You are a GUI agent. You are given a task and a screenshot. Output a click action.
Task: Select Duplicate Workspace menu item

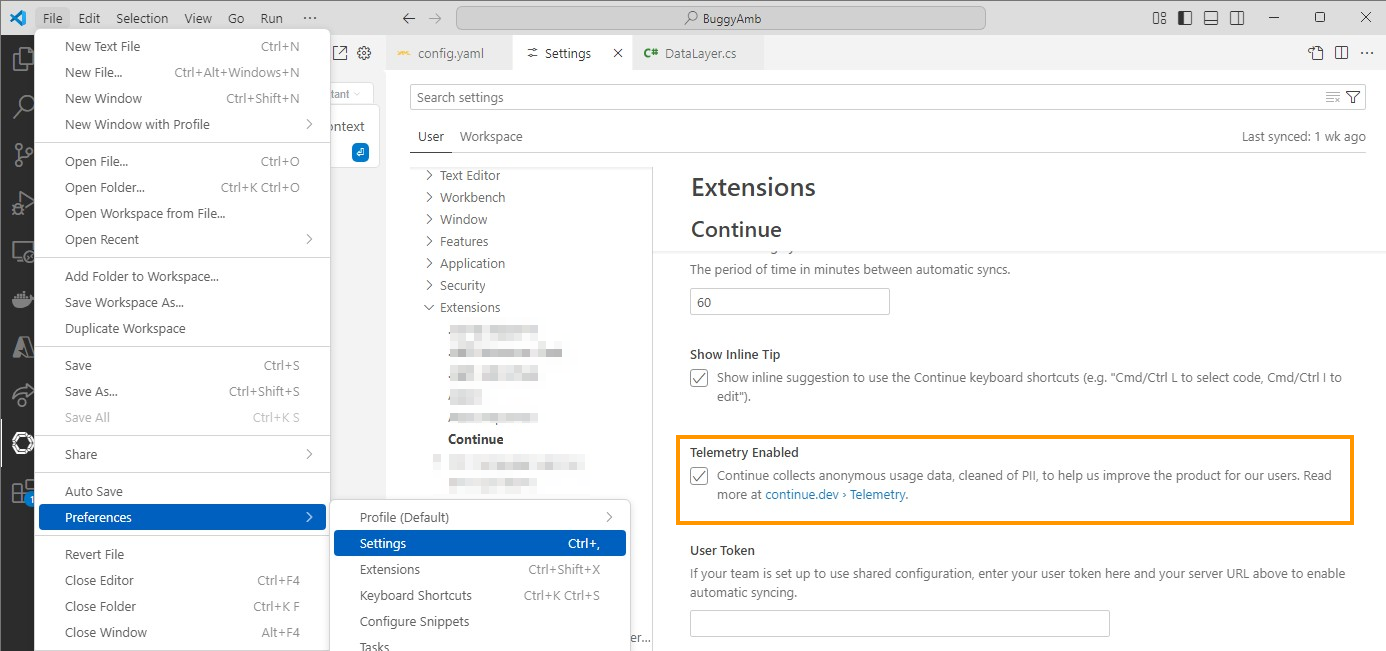[x=182, y=328]
